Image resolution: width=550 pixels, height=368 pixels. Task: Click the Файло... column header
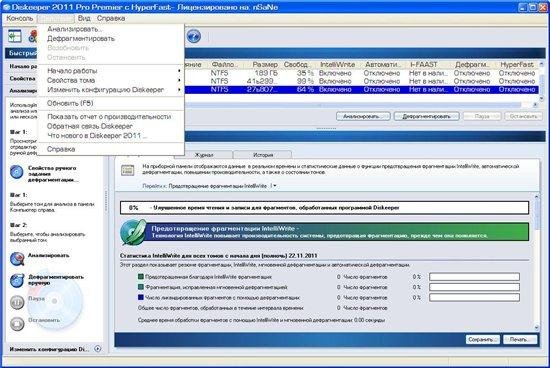(224, 65)
